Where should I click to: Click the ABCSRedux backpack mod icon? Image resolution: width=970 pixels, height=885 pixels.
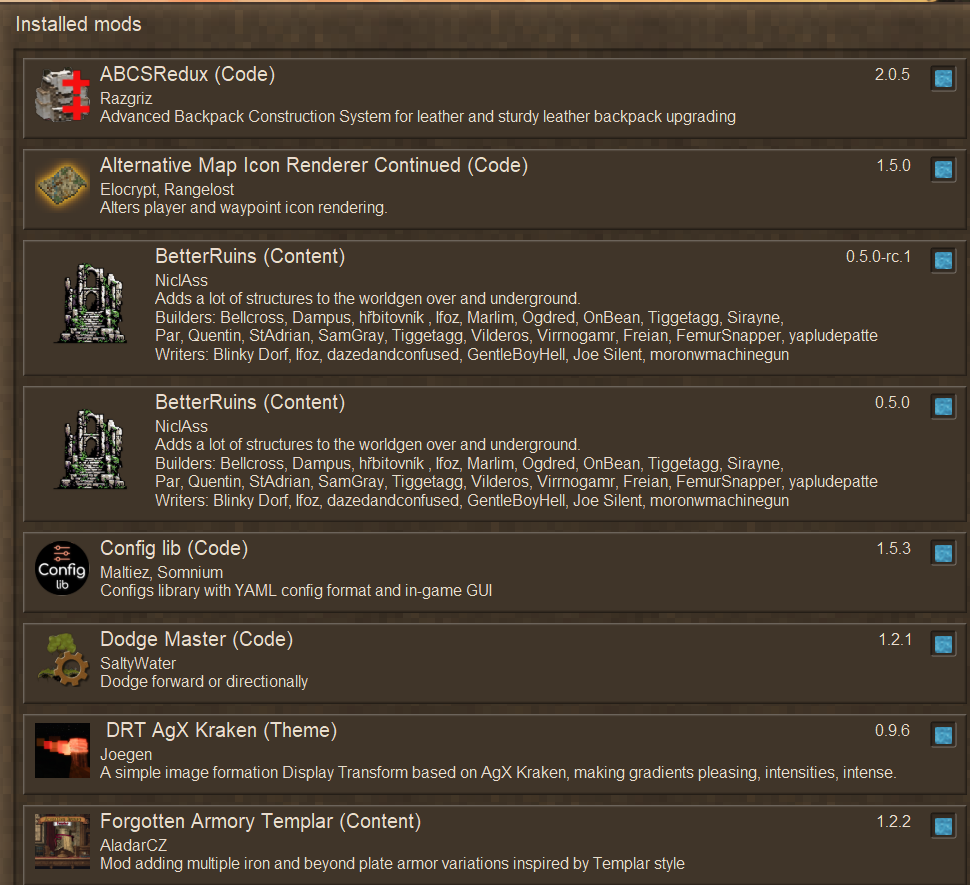[x=62, y=95]
